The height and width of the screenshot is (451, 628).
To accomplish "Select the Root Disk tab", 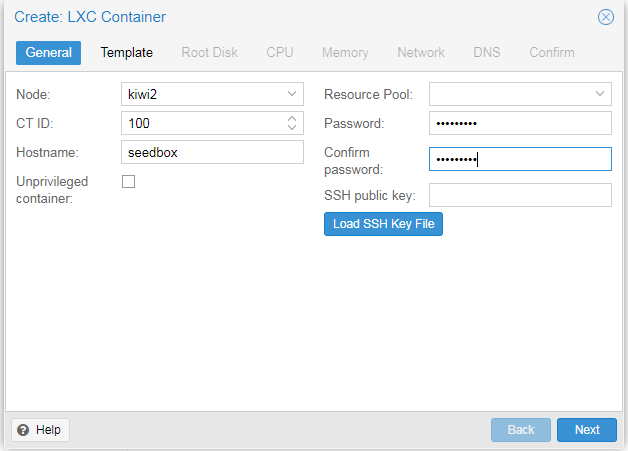I will (x=209, y=52).
